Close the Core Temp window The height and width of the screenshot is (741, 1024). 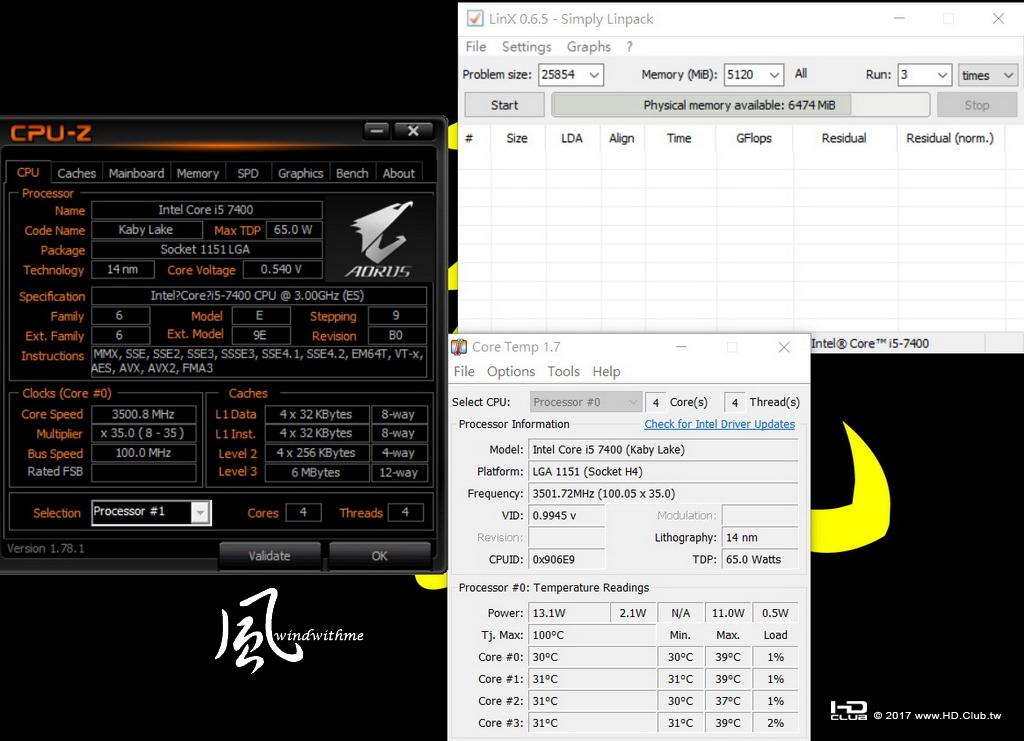pos(784,347)
